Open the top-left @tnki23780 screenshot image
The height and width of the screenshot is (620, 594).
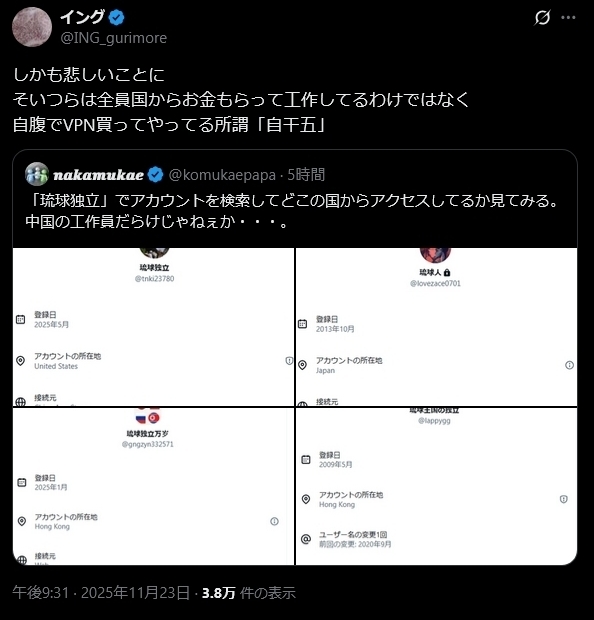click(153, 327)
